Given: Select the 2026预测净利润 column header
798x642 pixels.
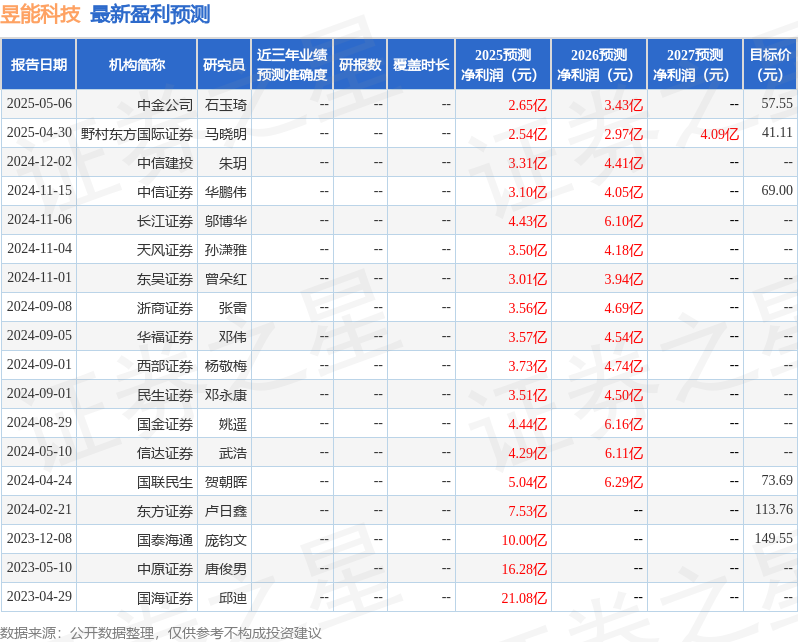Looking at the screenshot, I should 599,65.
